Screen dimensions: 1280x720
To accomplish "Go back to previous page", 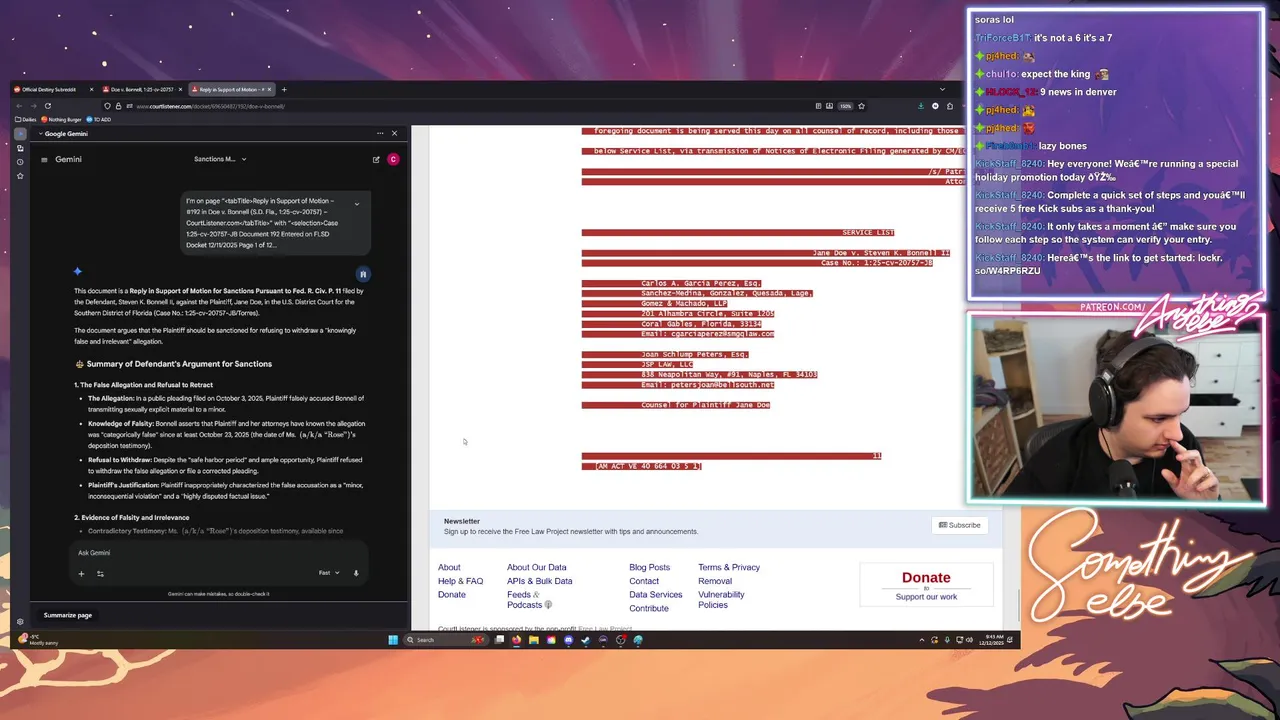I will click(19, 106).
